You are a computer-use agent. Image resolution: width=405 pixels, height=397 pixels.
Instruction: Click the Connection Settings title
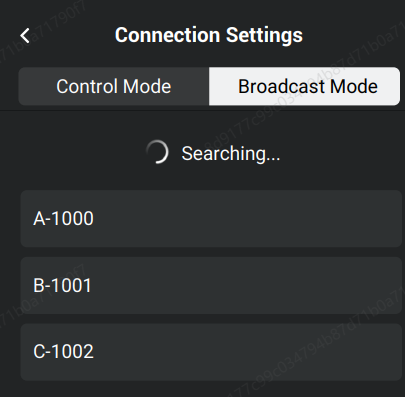[209, 35]
